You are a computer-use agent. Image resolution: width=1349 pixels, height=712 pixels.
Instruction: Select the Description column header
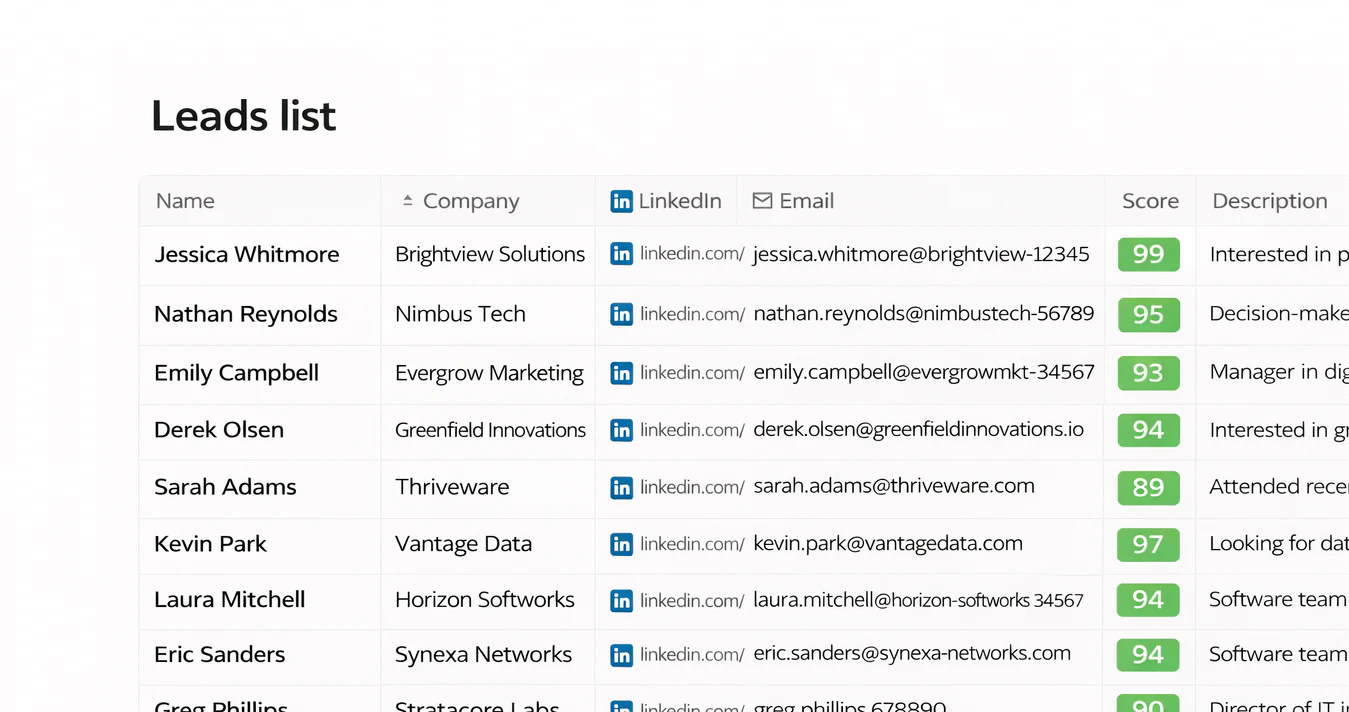pyautogui.click(x=1269, y=201)
